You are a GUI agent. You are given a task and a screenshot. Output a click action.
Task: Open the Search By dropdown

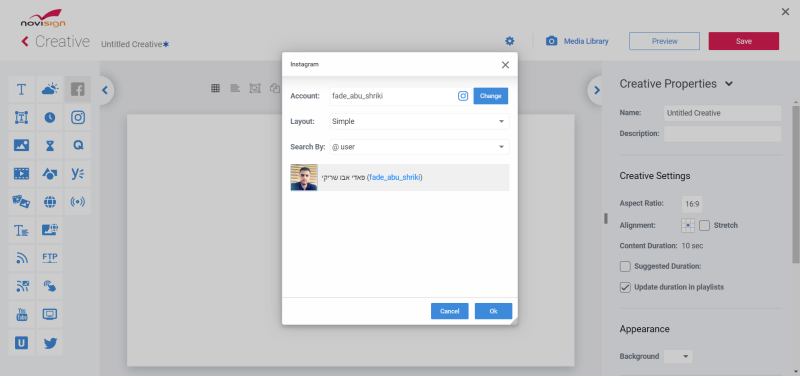tap(419, 147)
